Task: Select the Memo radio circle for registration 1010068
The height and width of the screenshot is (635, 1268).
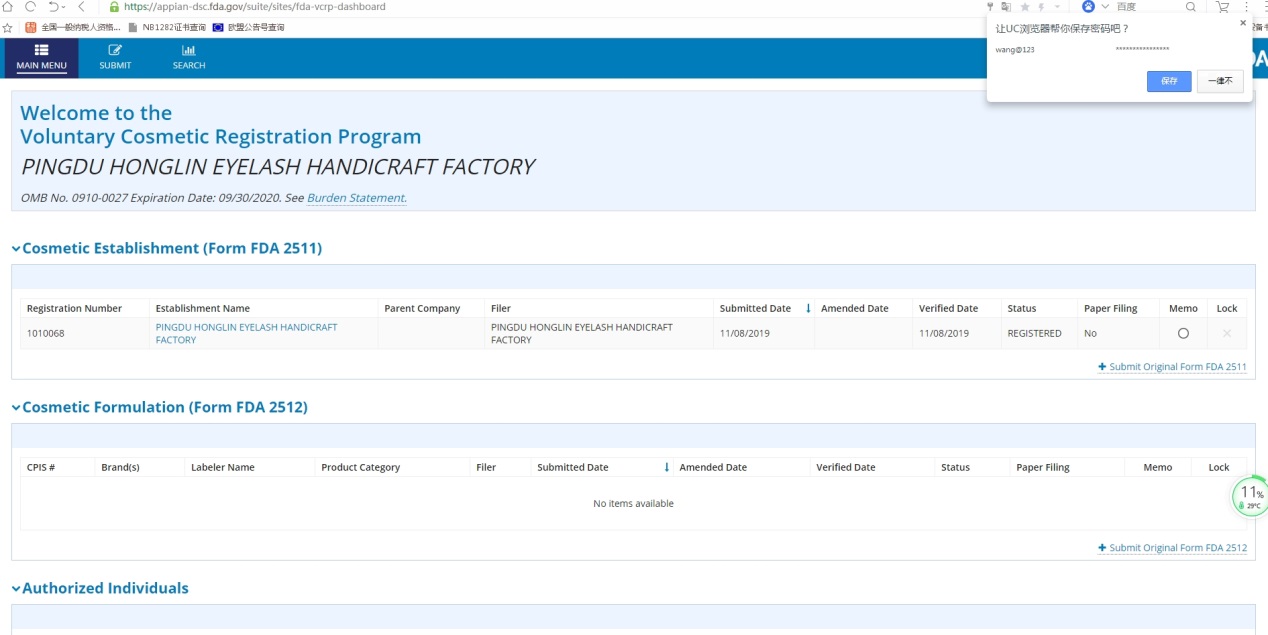Action: coord(1183,333)
